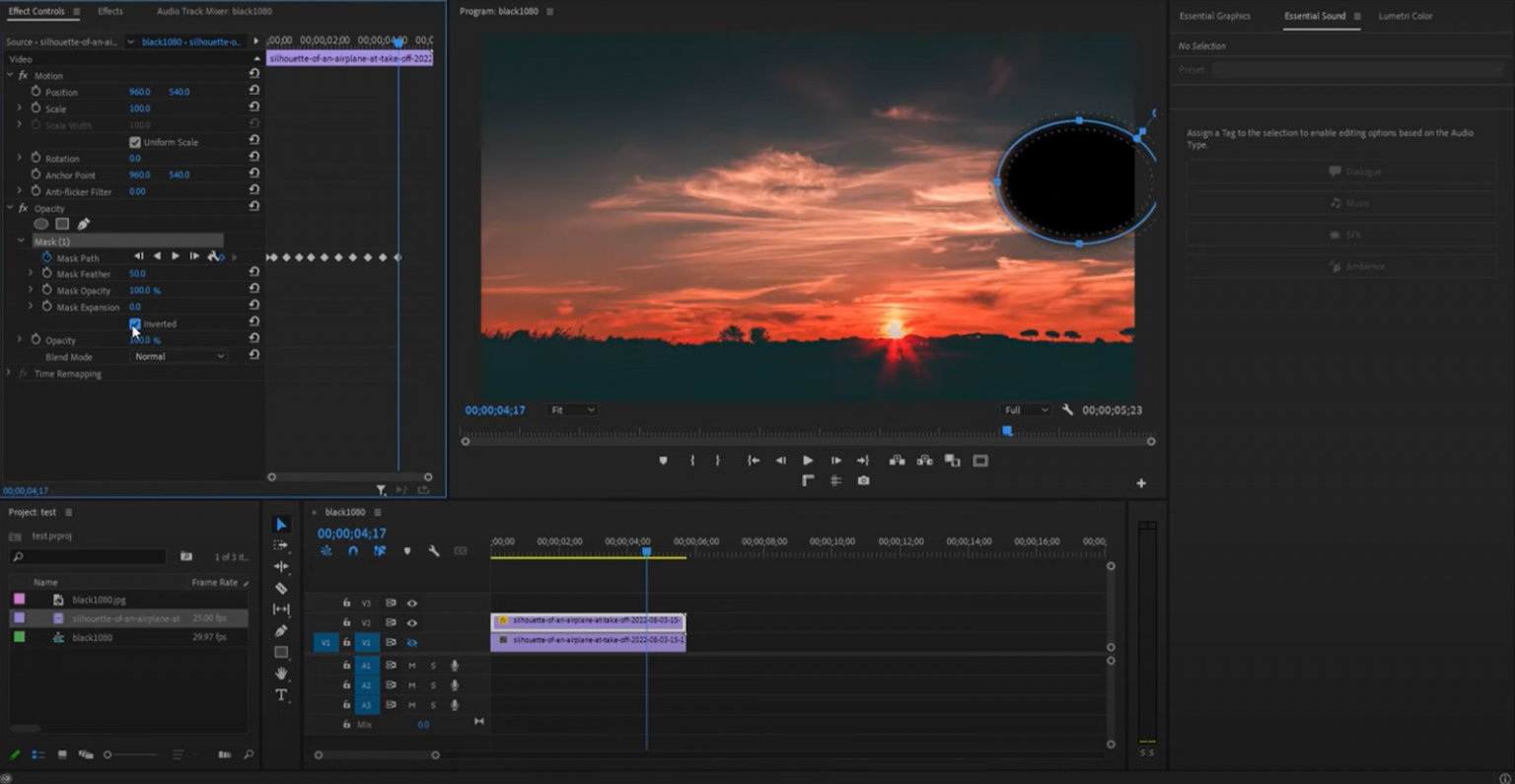The height and width of the screenshot is (784, 1515).
Task: Open timeline display settings wrench
Action: click(x=433, y=551)
